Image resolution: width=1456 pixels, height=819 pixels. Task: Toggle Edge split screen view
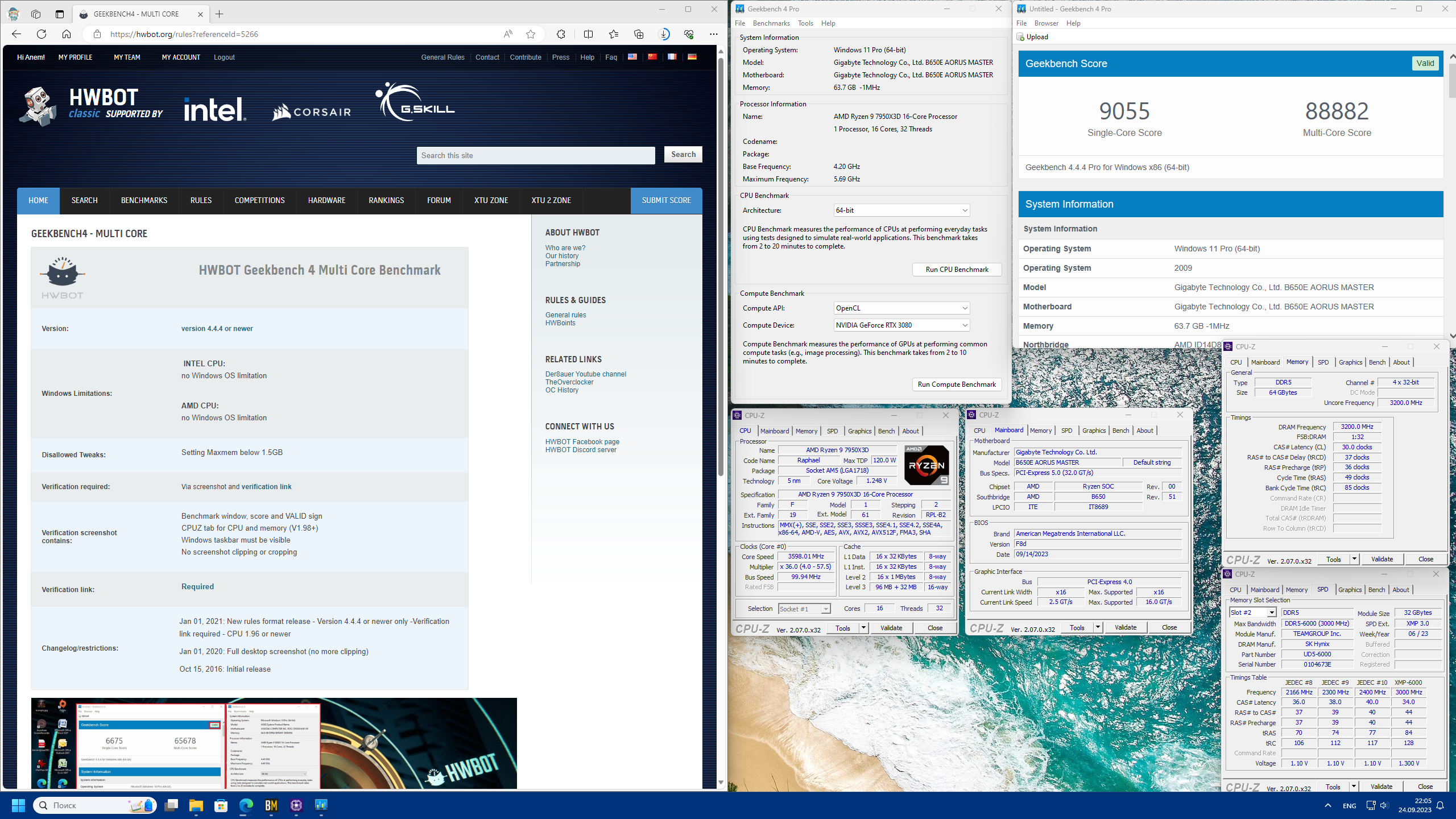588,34
